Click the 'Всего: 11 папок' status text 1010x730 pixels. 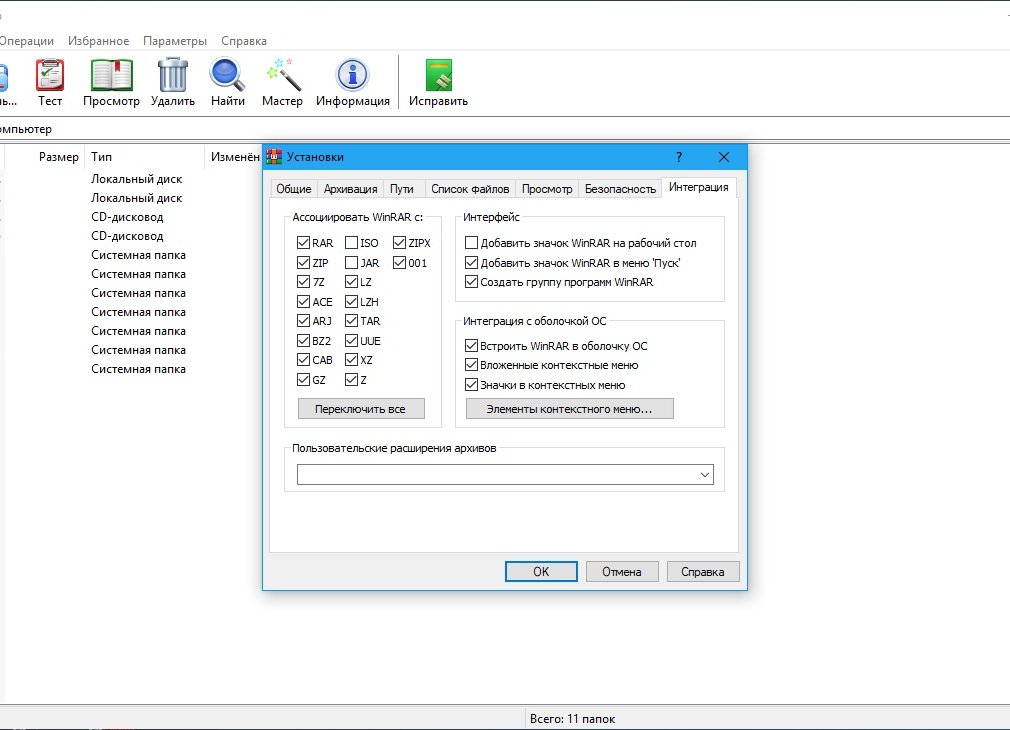pyautogui.click(x=572, y=719)
